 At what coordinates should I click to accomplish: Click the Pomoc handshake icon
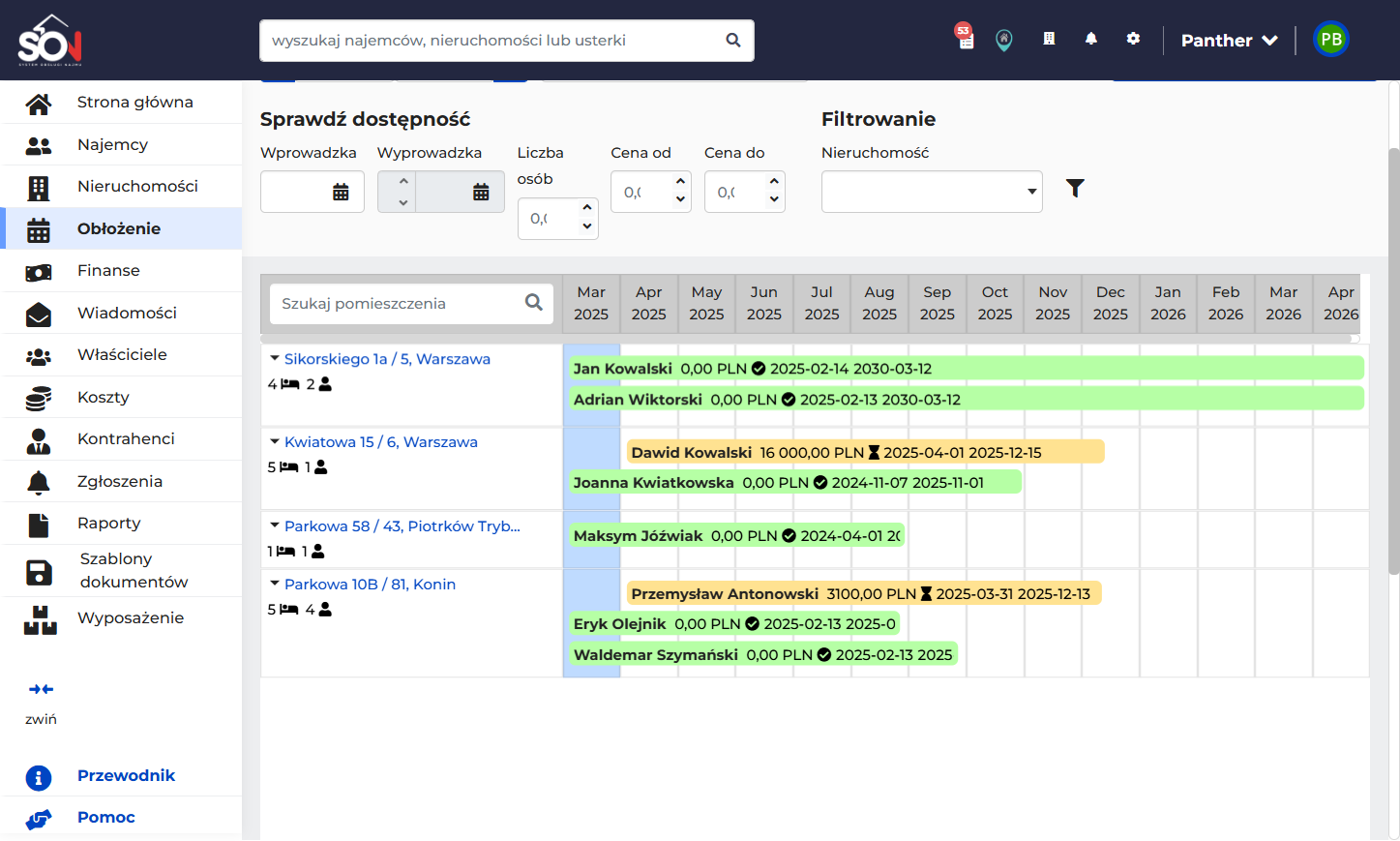[x=39, y=819]
